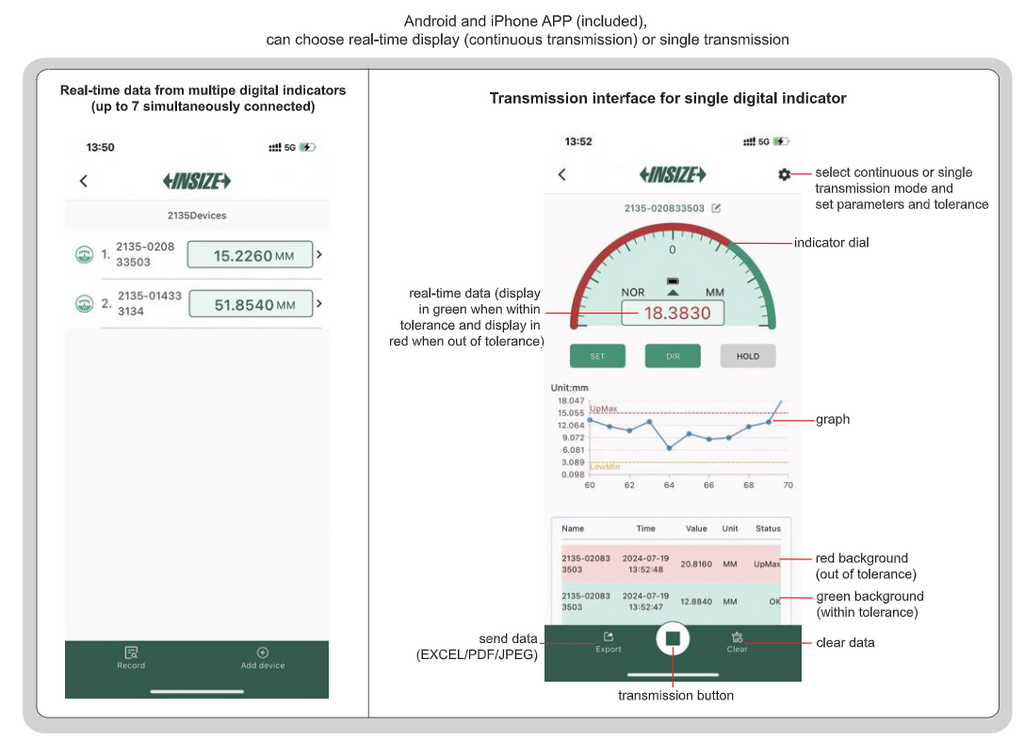Select the 15.2260 MM reading box
Image resolution: width=1024 pixels, height=741 pixels.
[249, 255]
